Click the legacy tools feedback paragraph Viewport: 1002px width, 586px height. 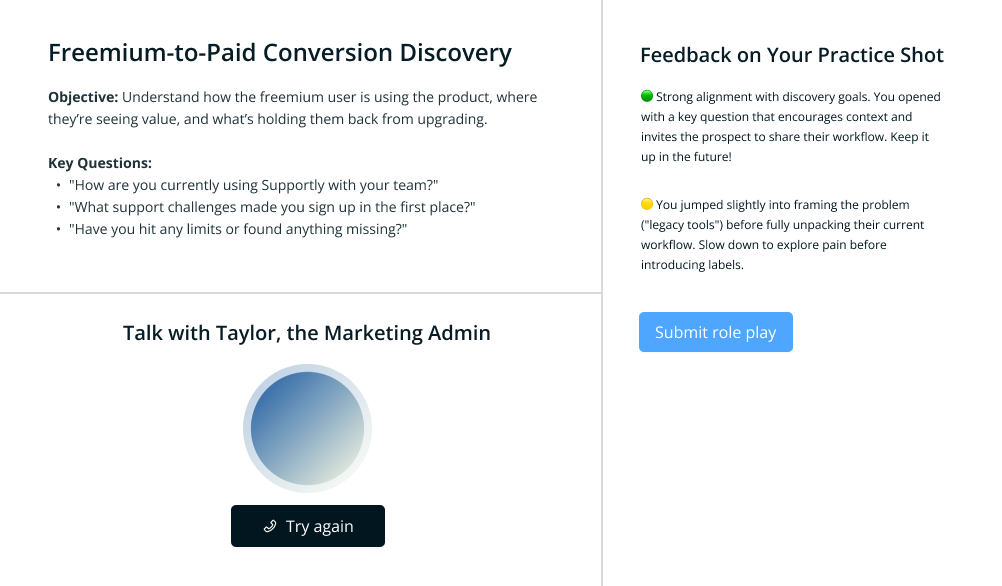tap(783, 235)
